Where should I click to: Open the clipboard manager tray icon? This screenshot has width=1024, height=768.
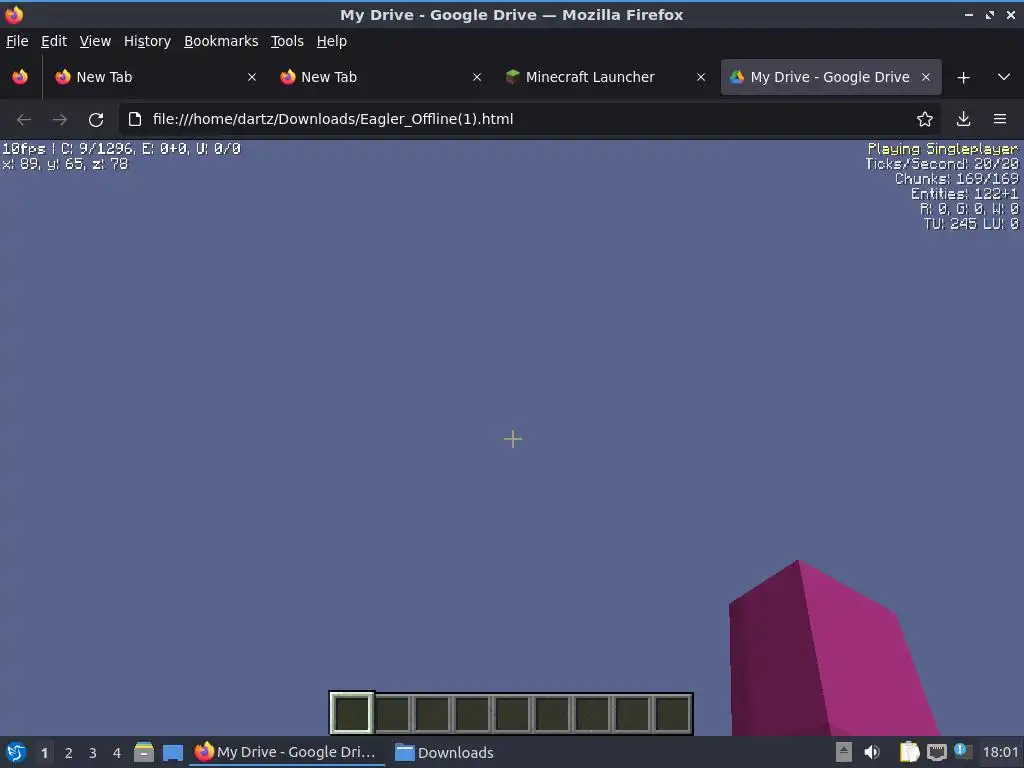909,752
